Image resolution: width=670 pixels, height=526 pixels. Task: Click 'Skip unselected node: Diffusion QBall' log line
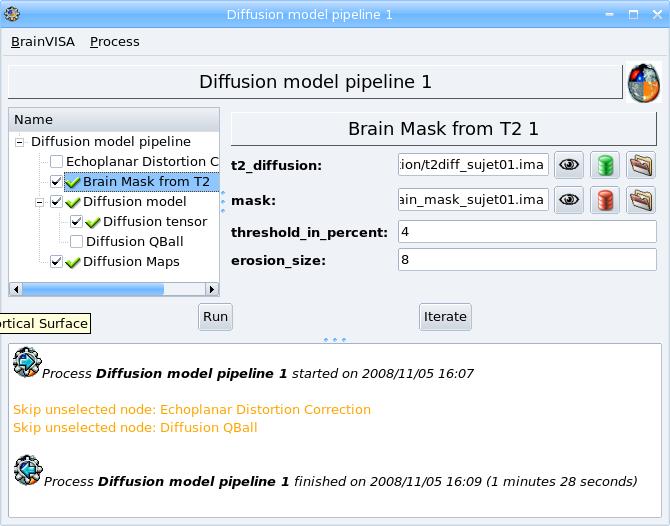tap(135, 428)
